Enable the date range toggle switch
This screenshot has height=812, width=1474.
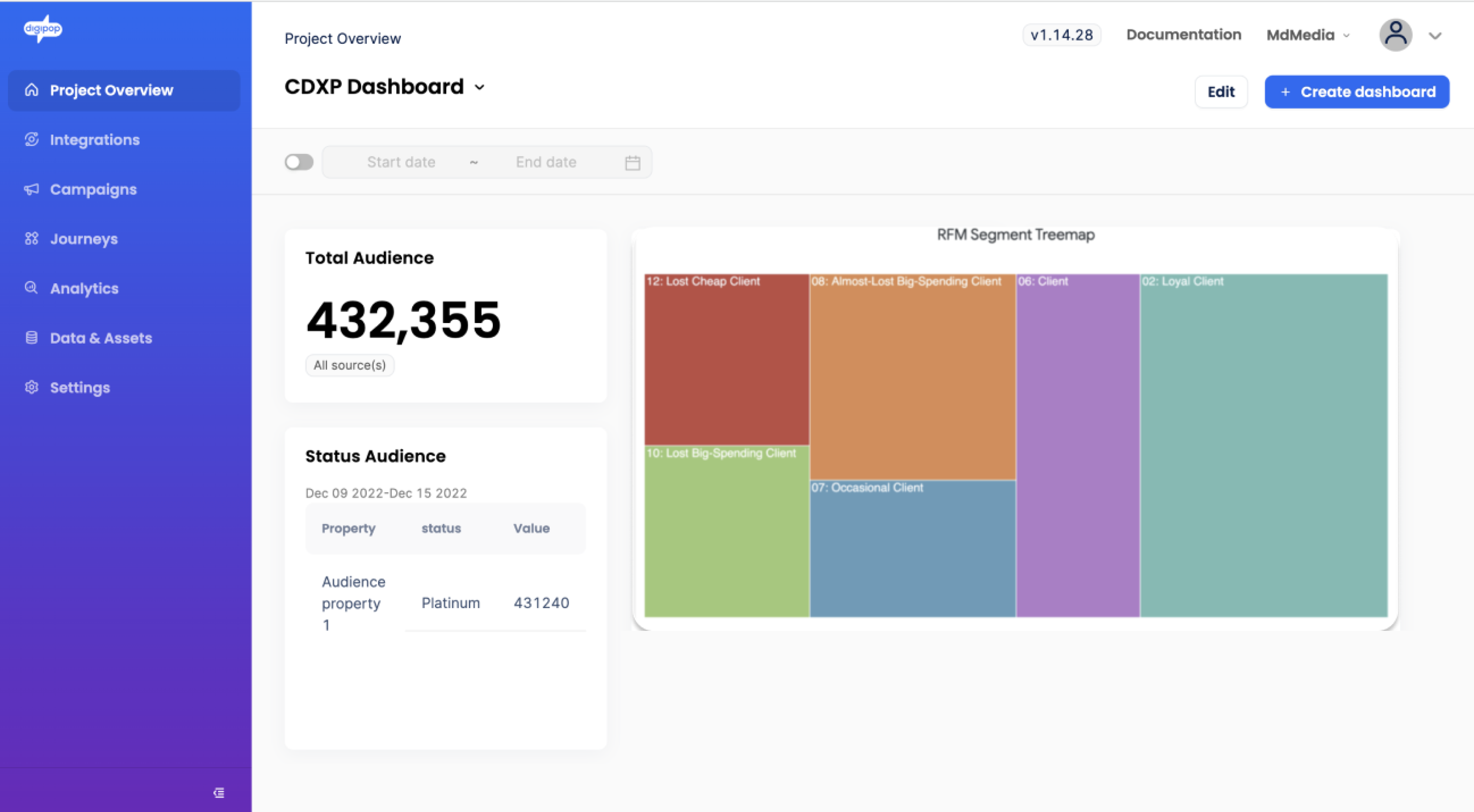299,162
